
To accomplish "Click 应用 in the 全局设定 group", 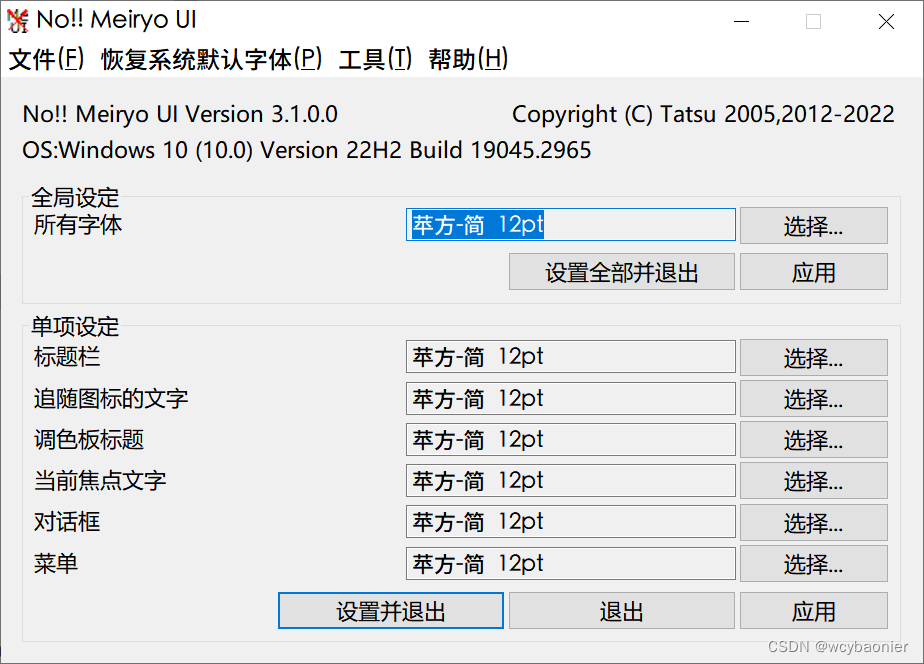I will pyautogui.click(x=814, y=272).
